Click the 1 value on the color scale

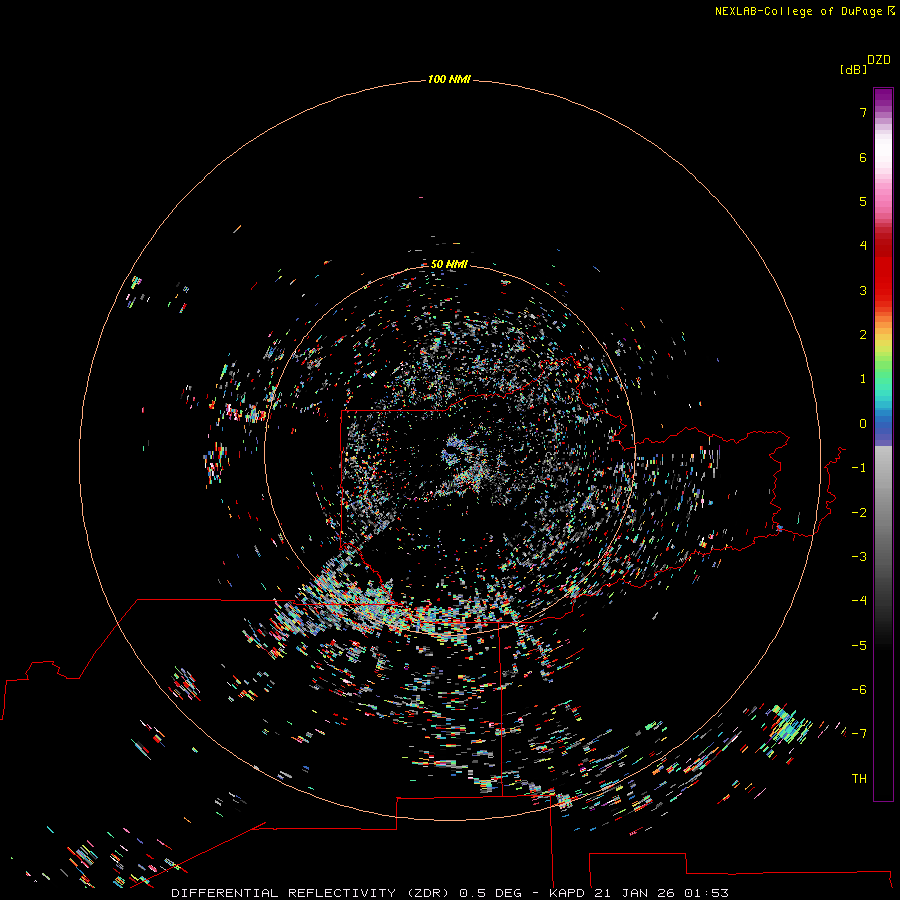863,379
